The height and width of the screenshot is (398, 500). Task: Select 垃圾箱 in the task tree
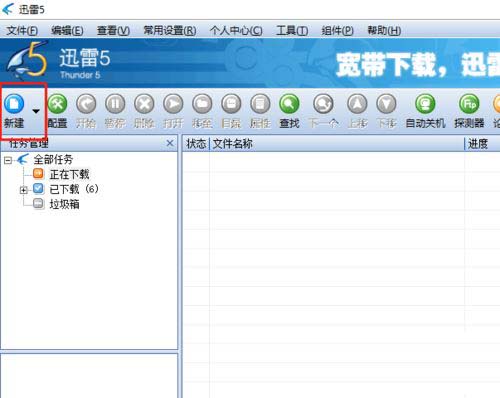tap(64, 204)
